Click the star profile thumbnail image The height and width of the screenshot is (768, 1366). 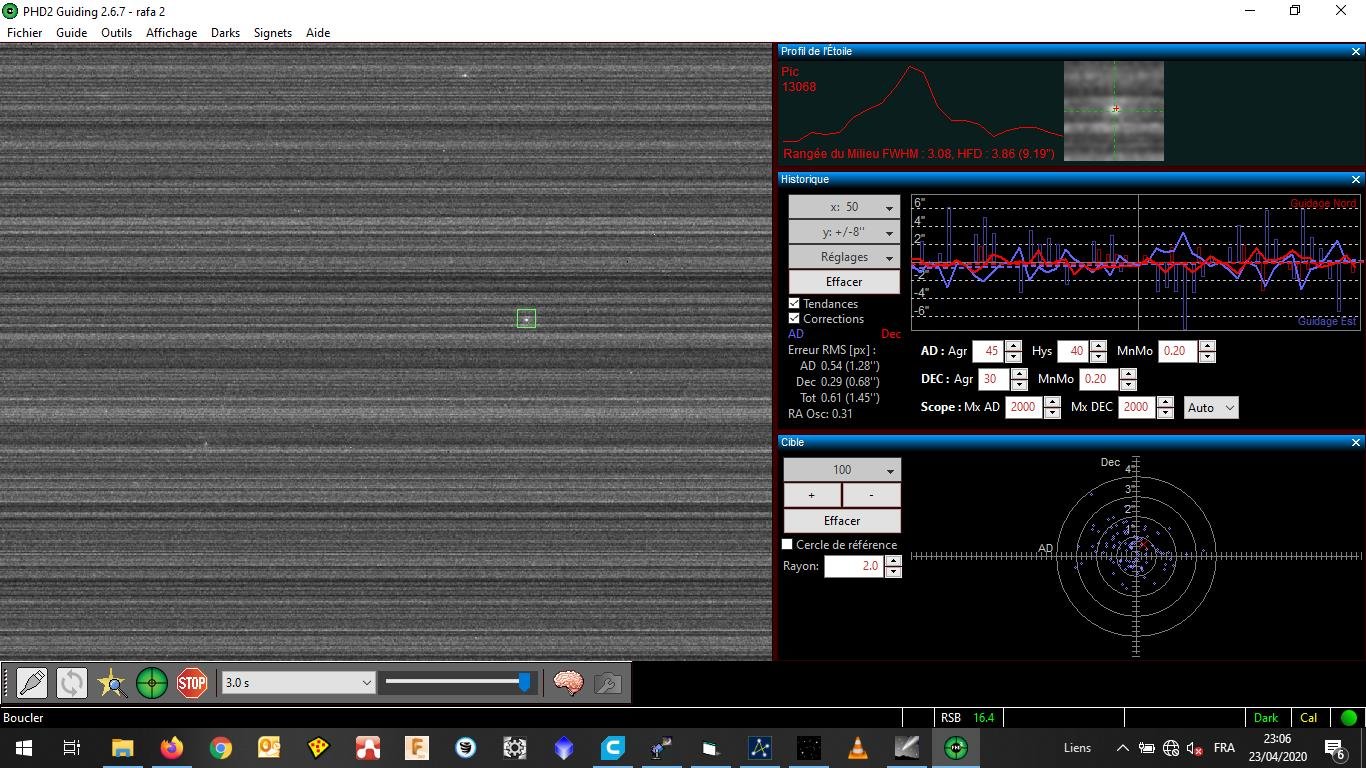(x=1114, y=110)
